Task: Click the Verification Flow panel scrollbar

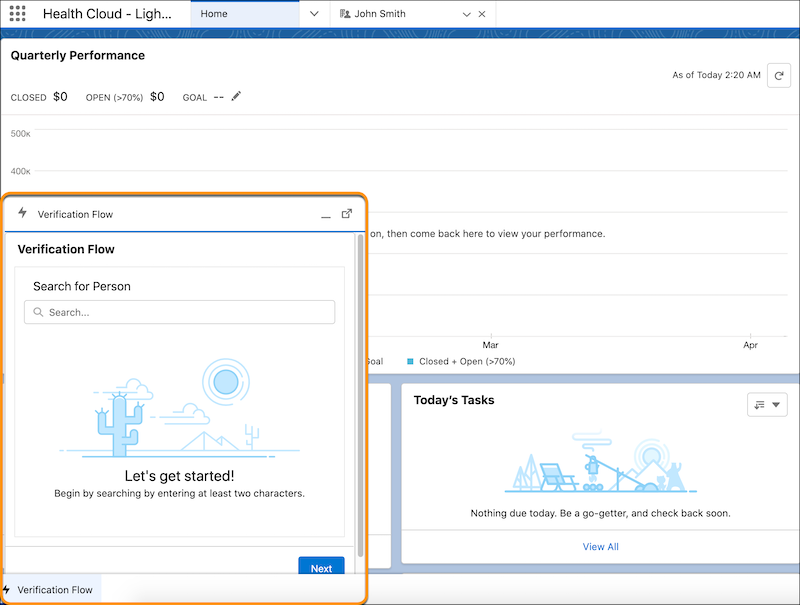Action: coord(361,395)
